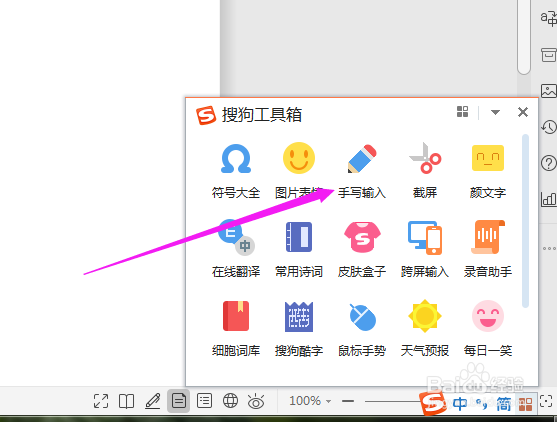Open the 每日一笑 daily joke tool

[x=488, y=329]
